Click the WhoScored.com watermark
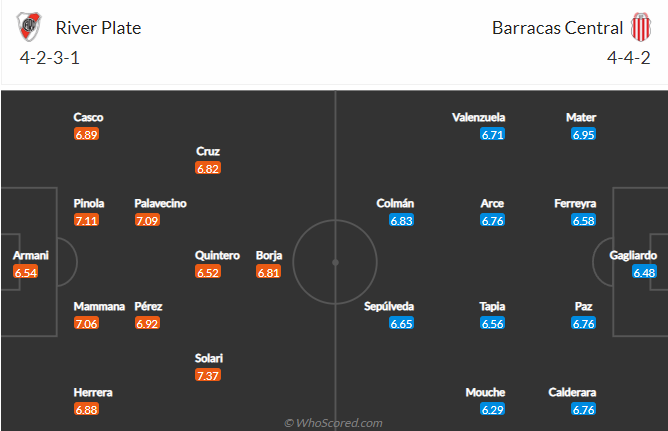The width and height of the screenshot is (668, 431). coord(333,423)
